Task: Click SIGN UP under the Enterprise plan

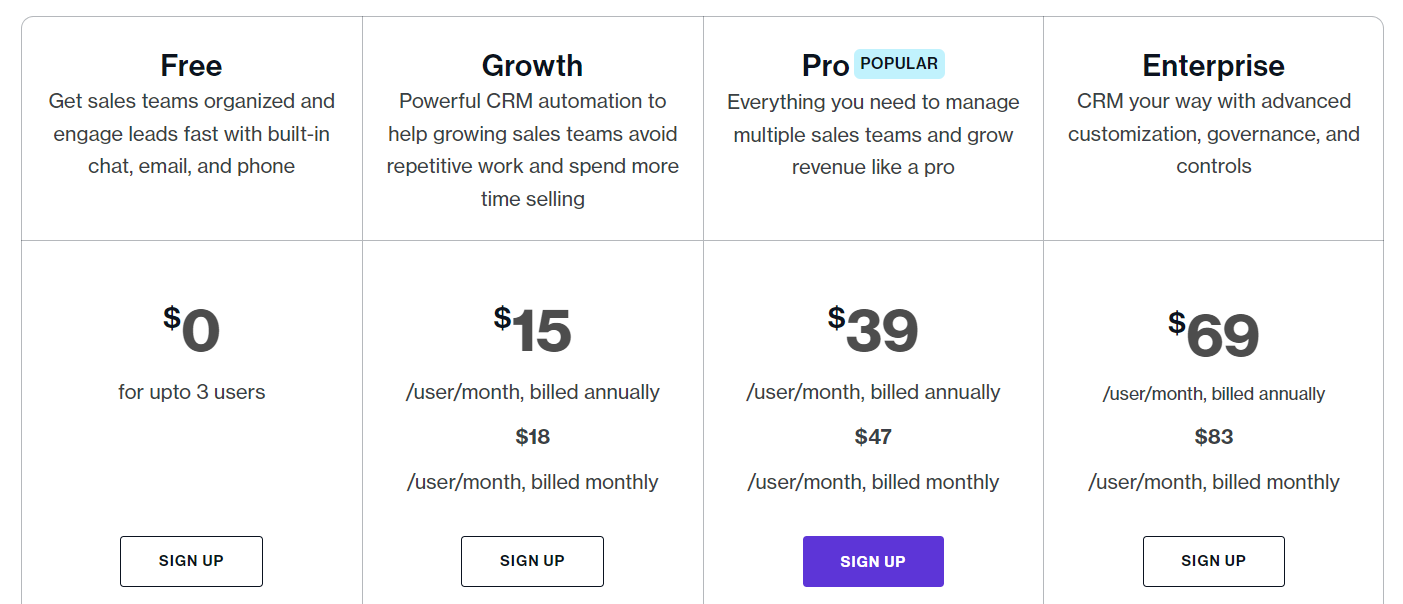Action: pyautogui.click(x=1213, y=561)
